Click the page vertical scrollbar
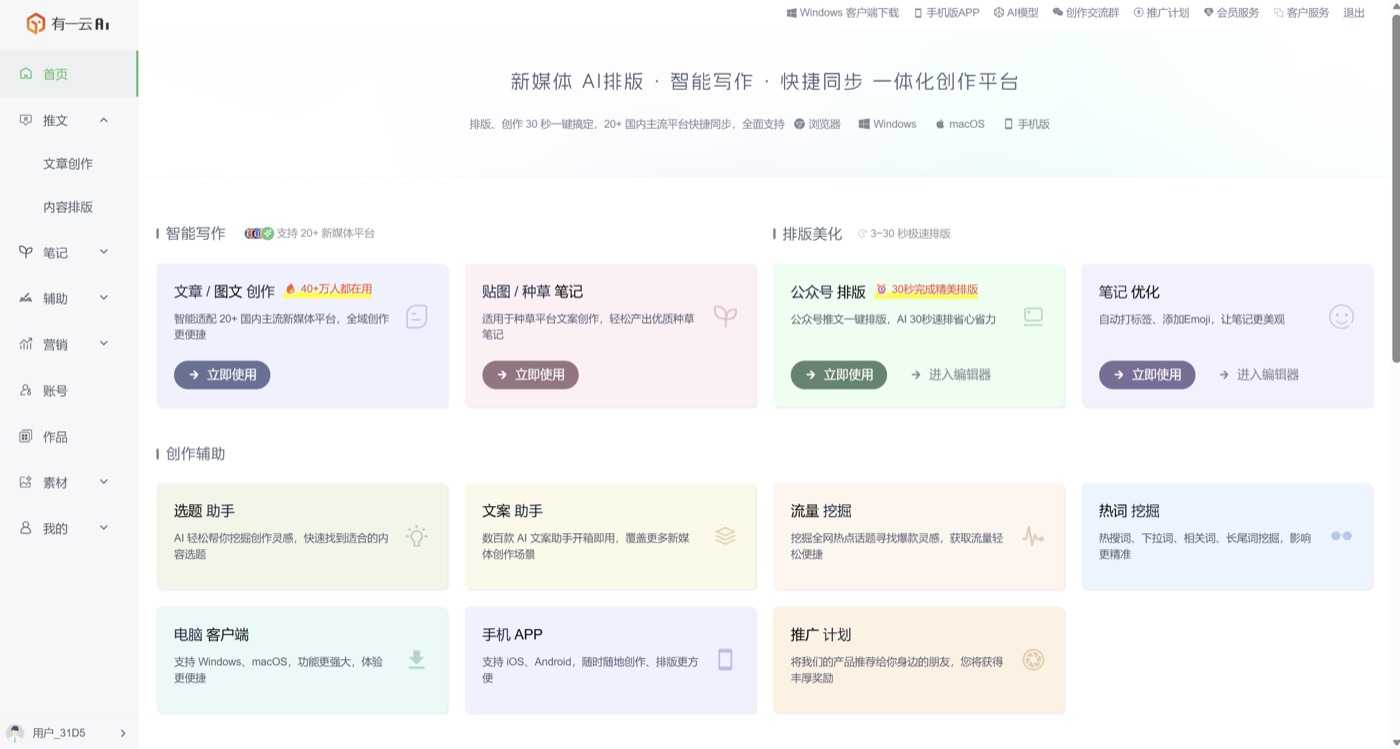 1396,187
